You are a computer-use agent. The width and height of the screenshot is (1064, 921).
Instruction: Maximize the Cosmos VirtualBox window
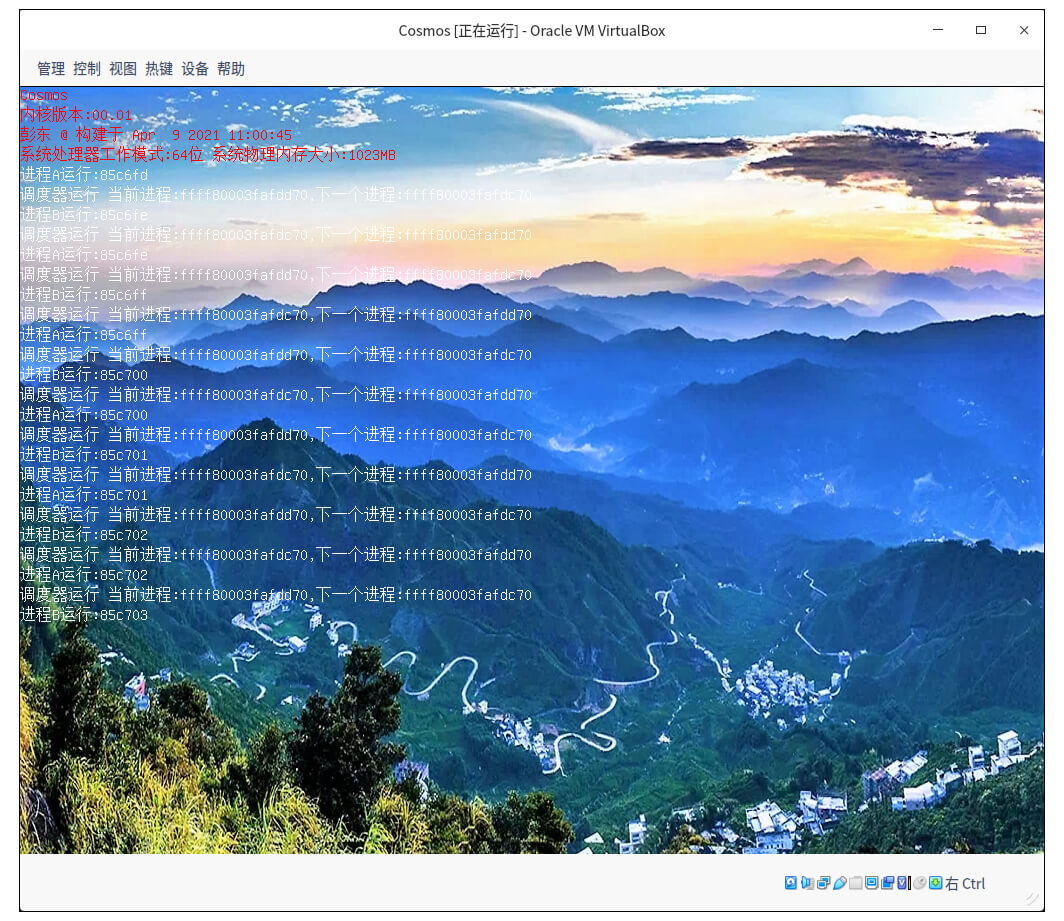981,30
